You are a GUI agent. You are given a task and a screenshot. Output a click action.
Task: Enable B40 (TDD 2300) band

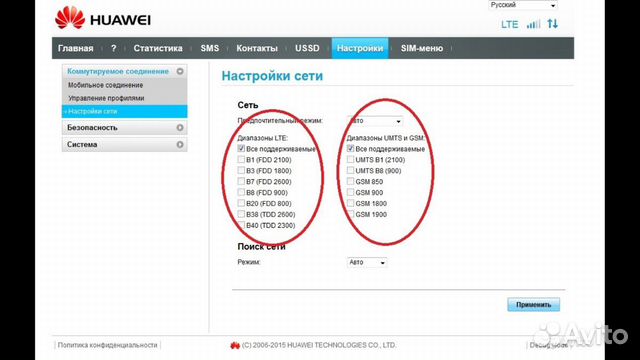coord(241,225)
